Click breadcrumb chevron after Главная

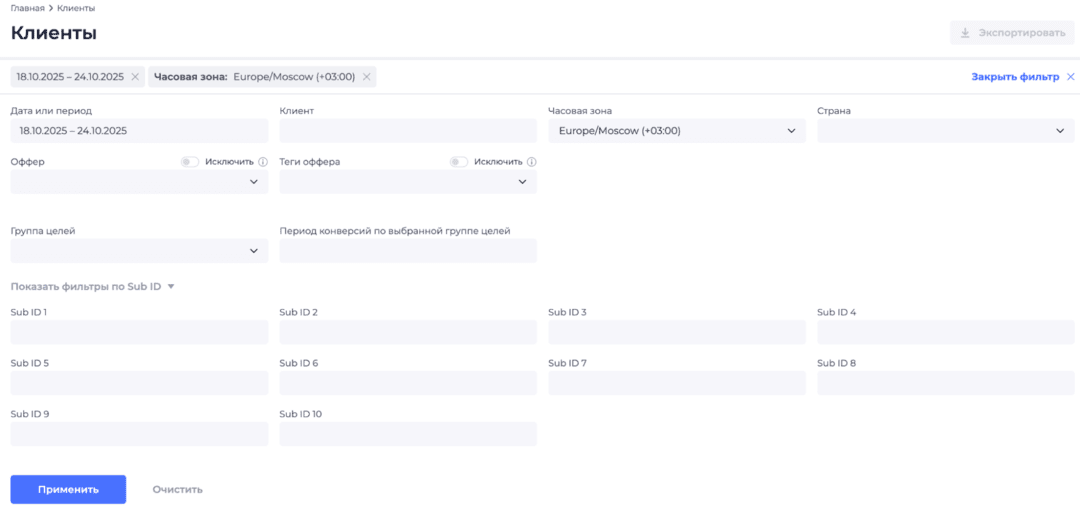[51, 8]
